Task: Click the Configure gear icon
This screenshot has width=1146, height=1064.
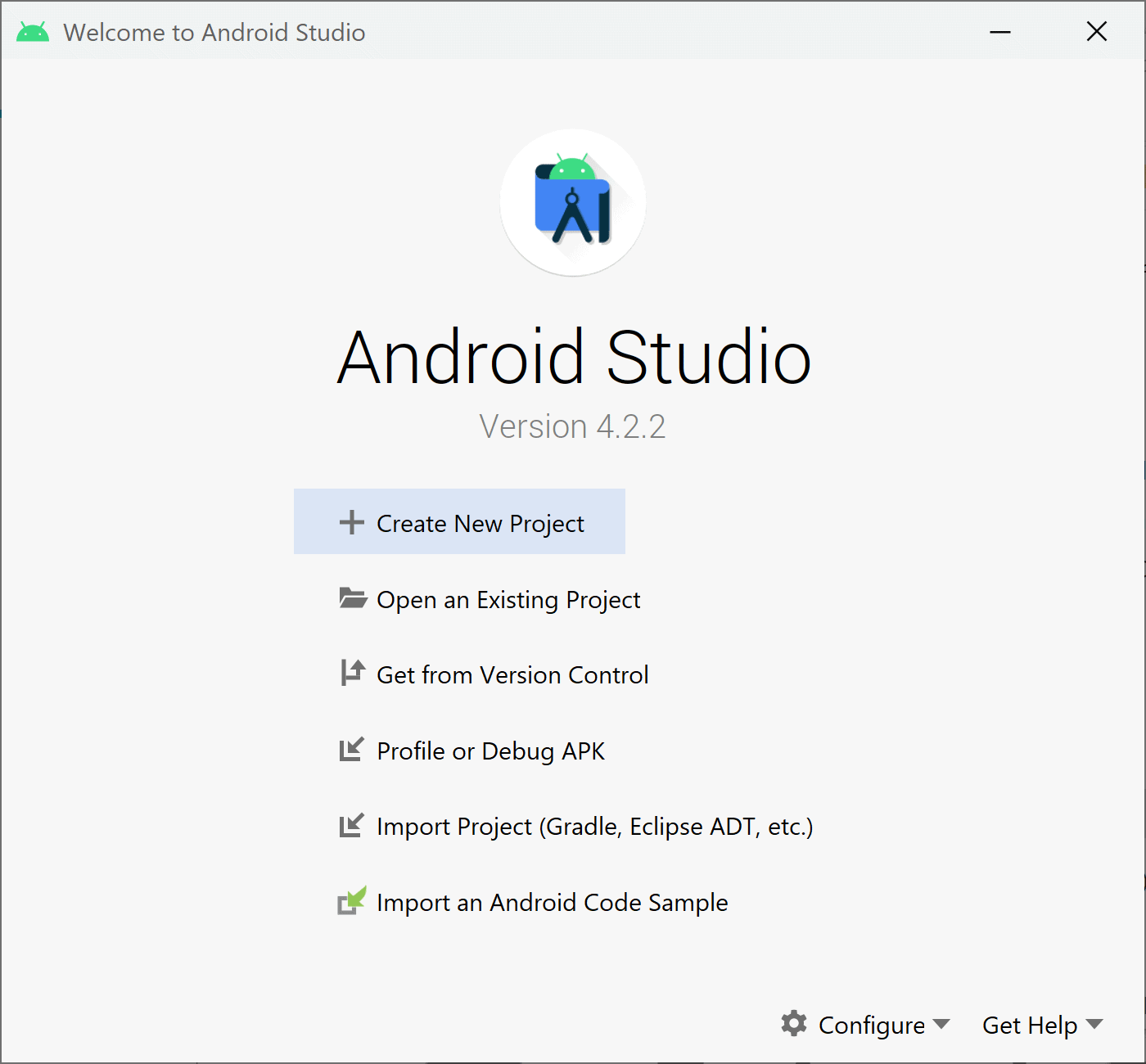Action: [x=794, y=1023]
